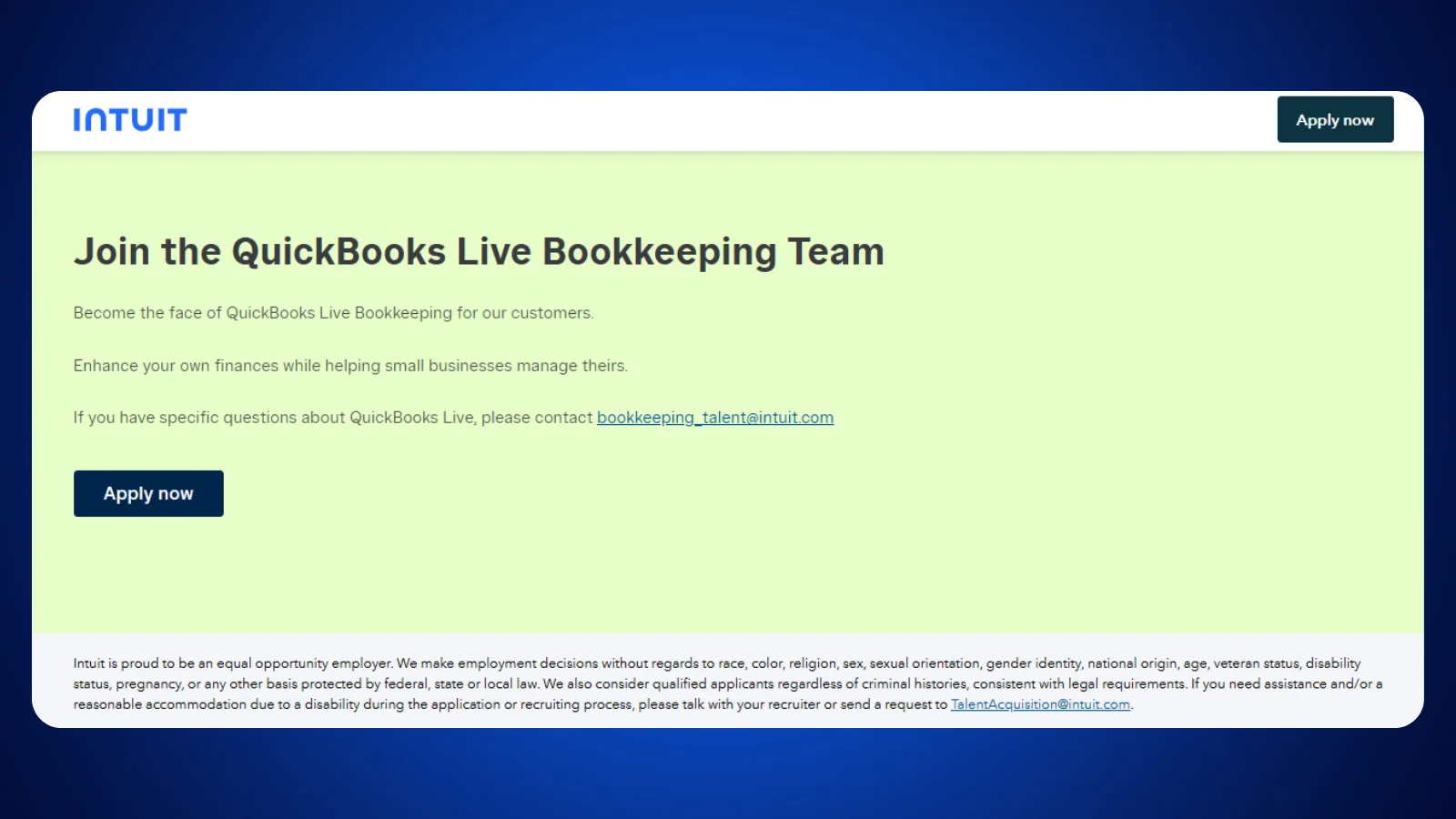
Task: Click Apply now button below contact text
Action: pos(148,493)
